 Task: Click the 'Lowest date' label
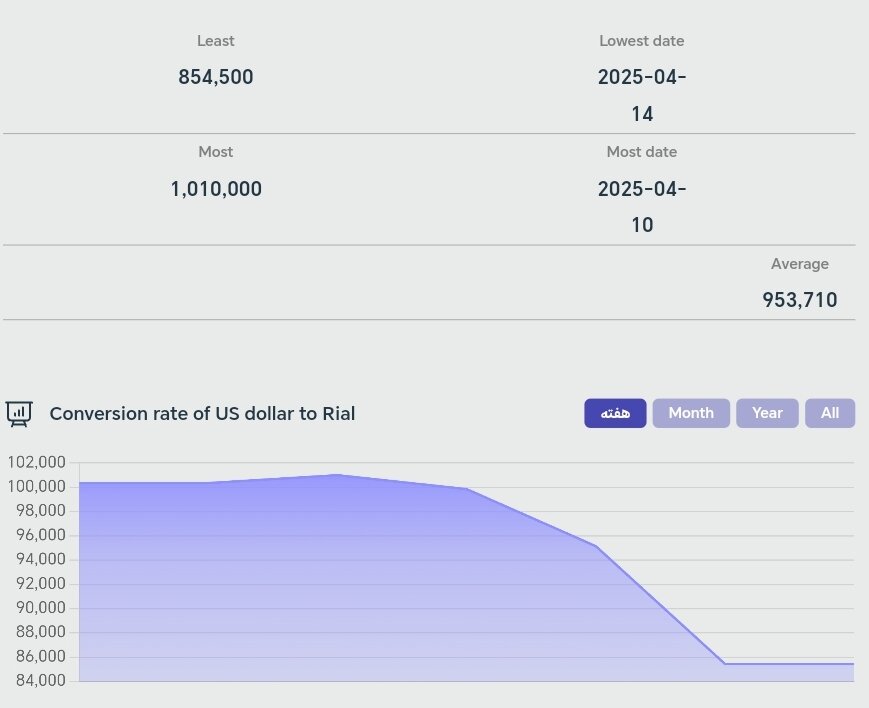(x=642, y=41)
